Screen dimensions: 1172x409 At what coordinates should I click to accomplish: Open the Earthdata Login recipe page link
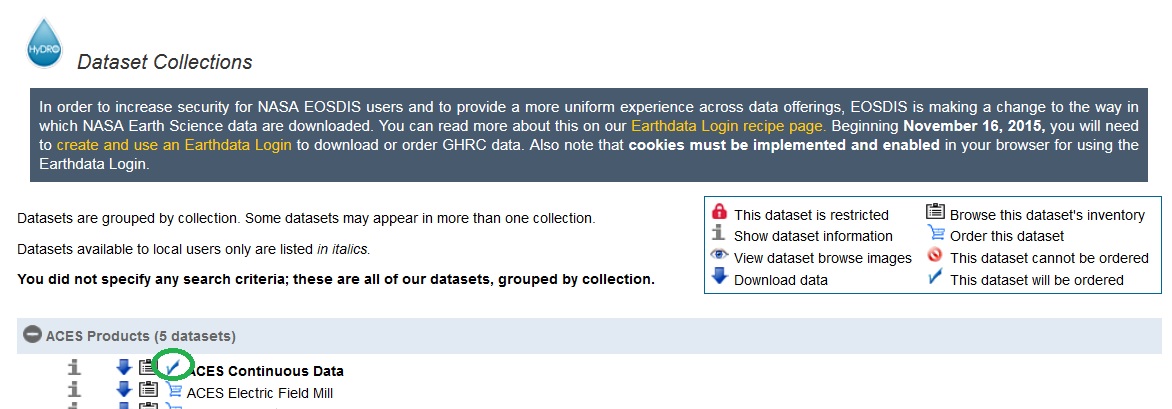[728, 126]
